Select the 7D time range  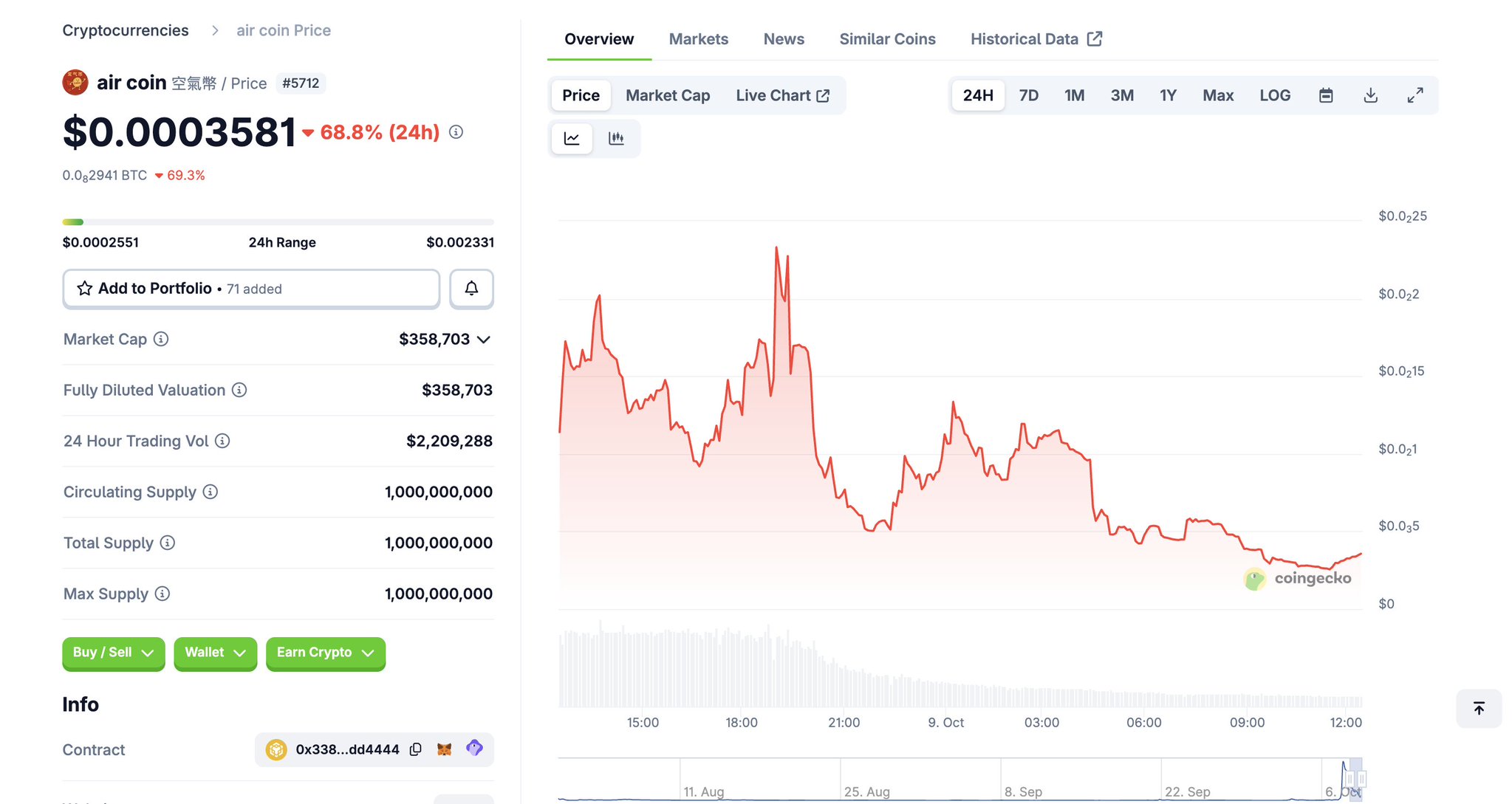coord(1028,95)
